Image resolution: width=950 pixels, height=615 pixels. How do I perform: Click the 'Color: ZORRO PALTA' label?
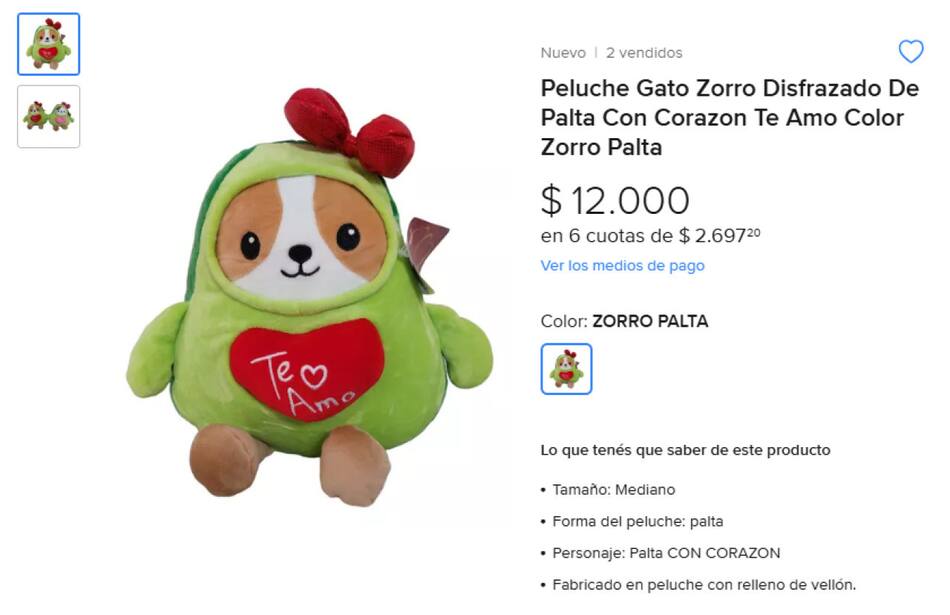(x=624, y=321)
